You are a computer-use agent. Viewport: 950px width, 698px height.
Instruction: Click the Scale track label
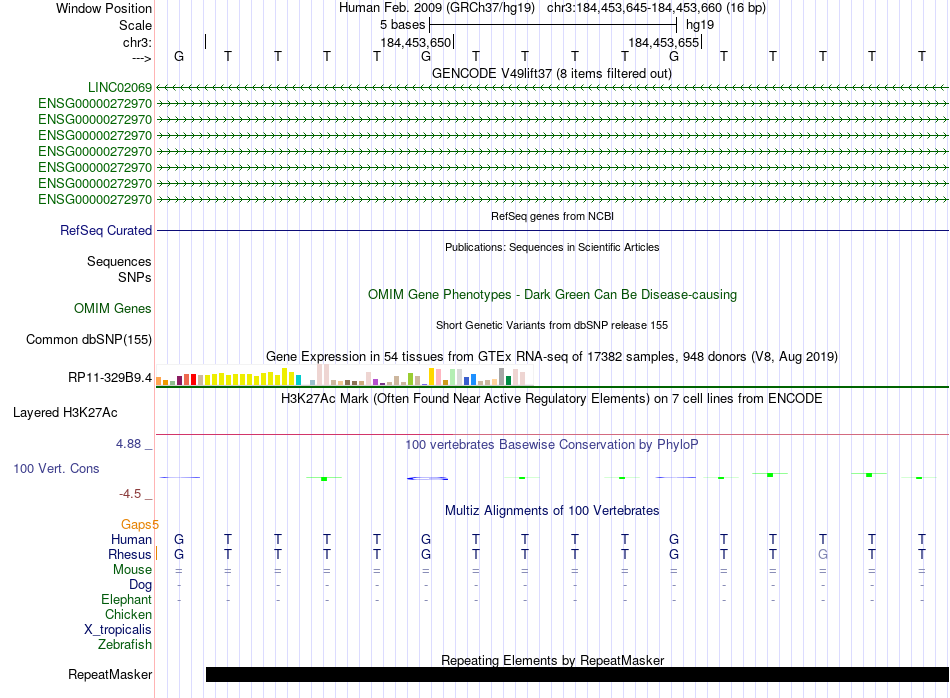(136, 25)
